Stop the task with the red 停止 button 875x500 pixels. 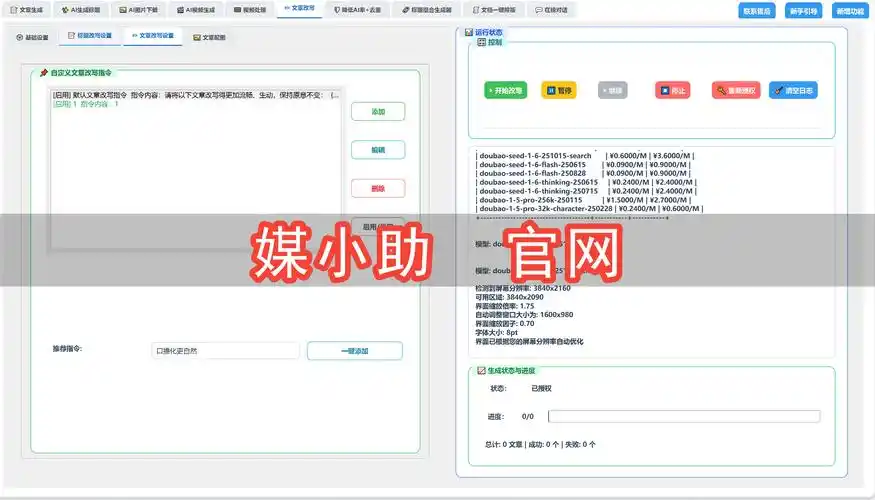672,90
